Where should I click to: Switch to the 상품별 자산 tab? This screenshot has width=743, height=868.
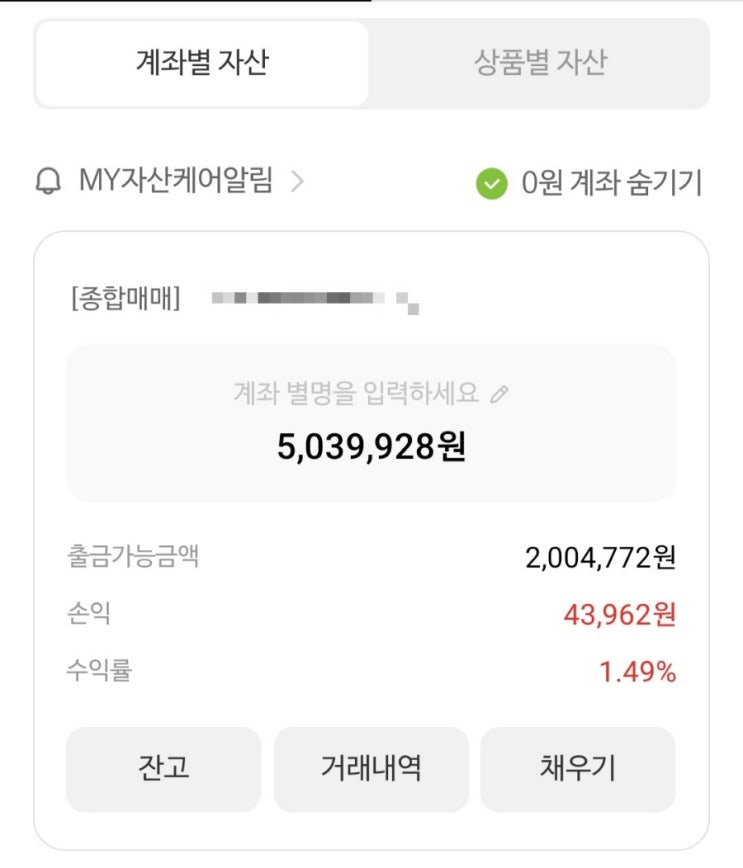point(540,64)
